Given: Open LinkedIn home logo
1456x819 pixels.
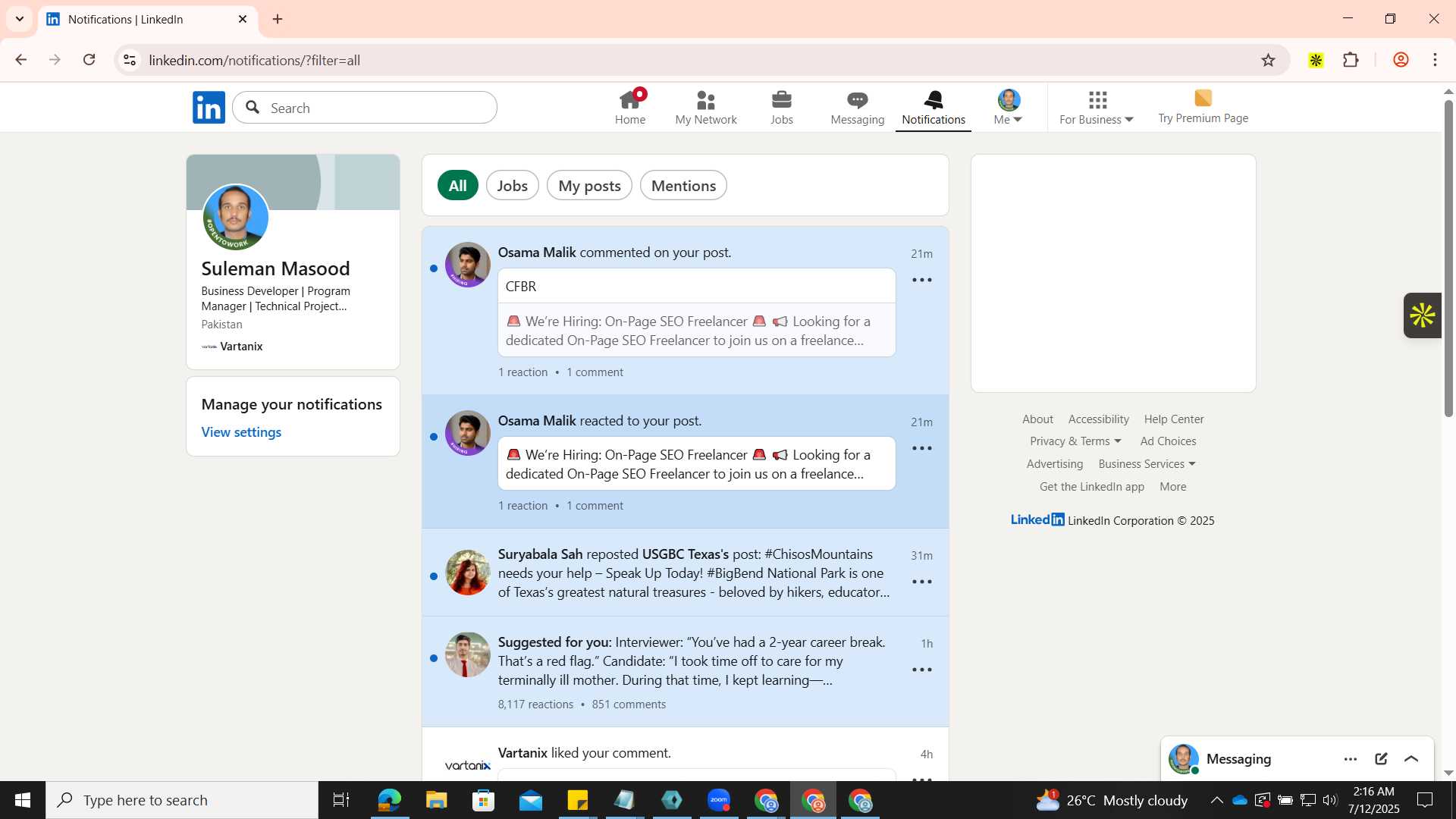Looking at the screenshot, I should pyautogui.click(x=209, y=108).
